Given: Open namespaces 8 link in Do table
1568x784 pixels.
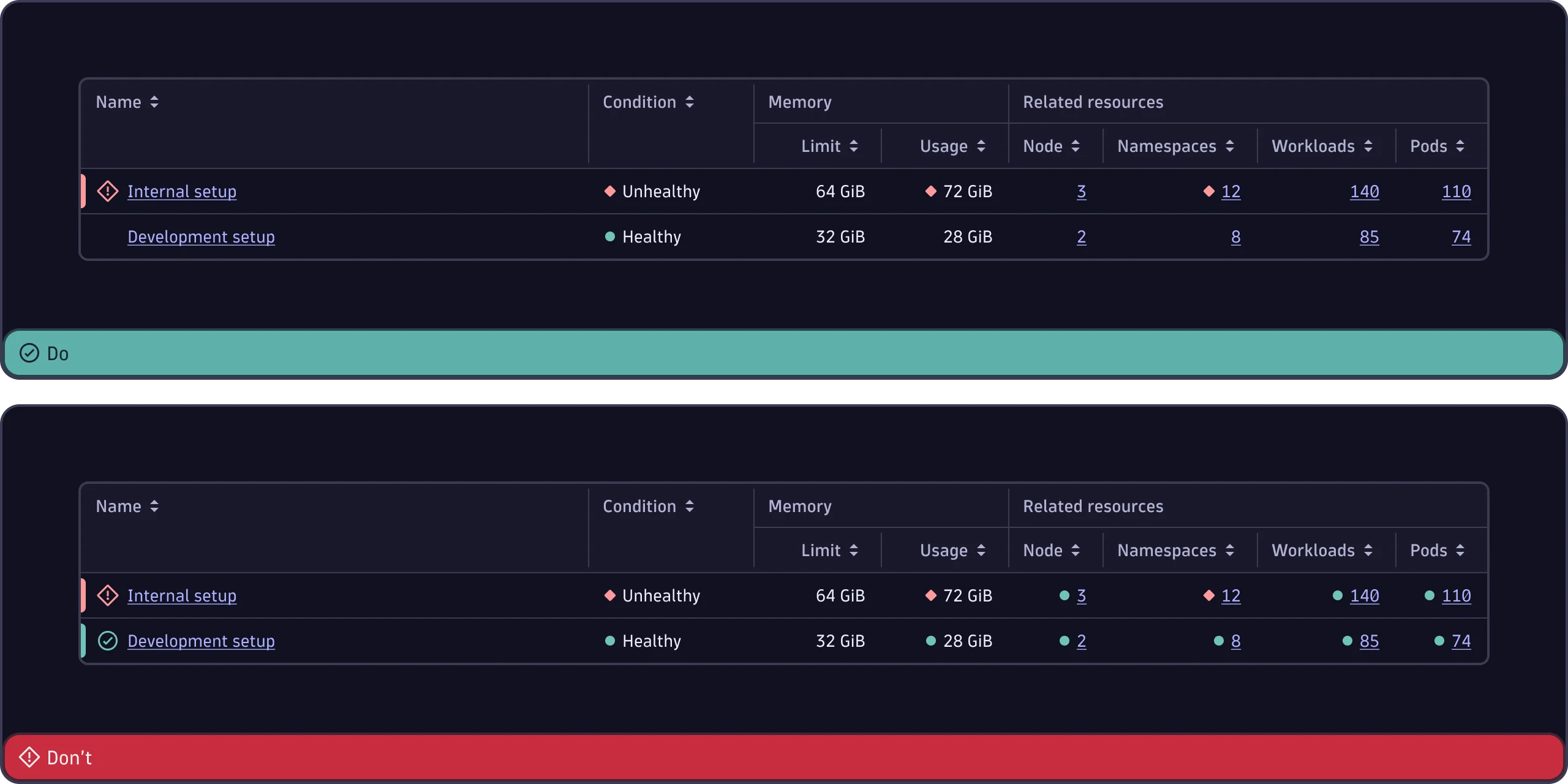Looking at the screenshot, I should [x=1236, y=237].
